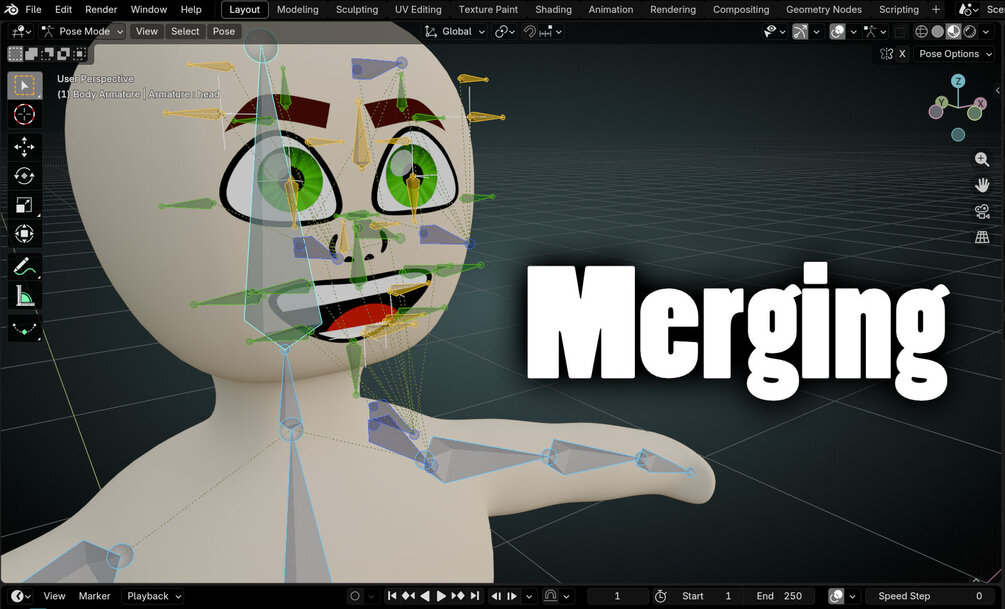Pick the Measure tool

pos(25,296)
